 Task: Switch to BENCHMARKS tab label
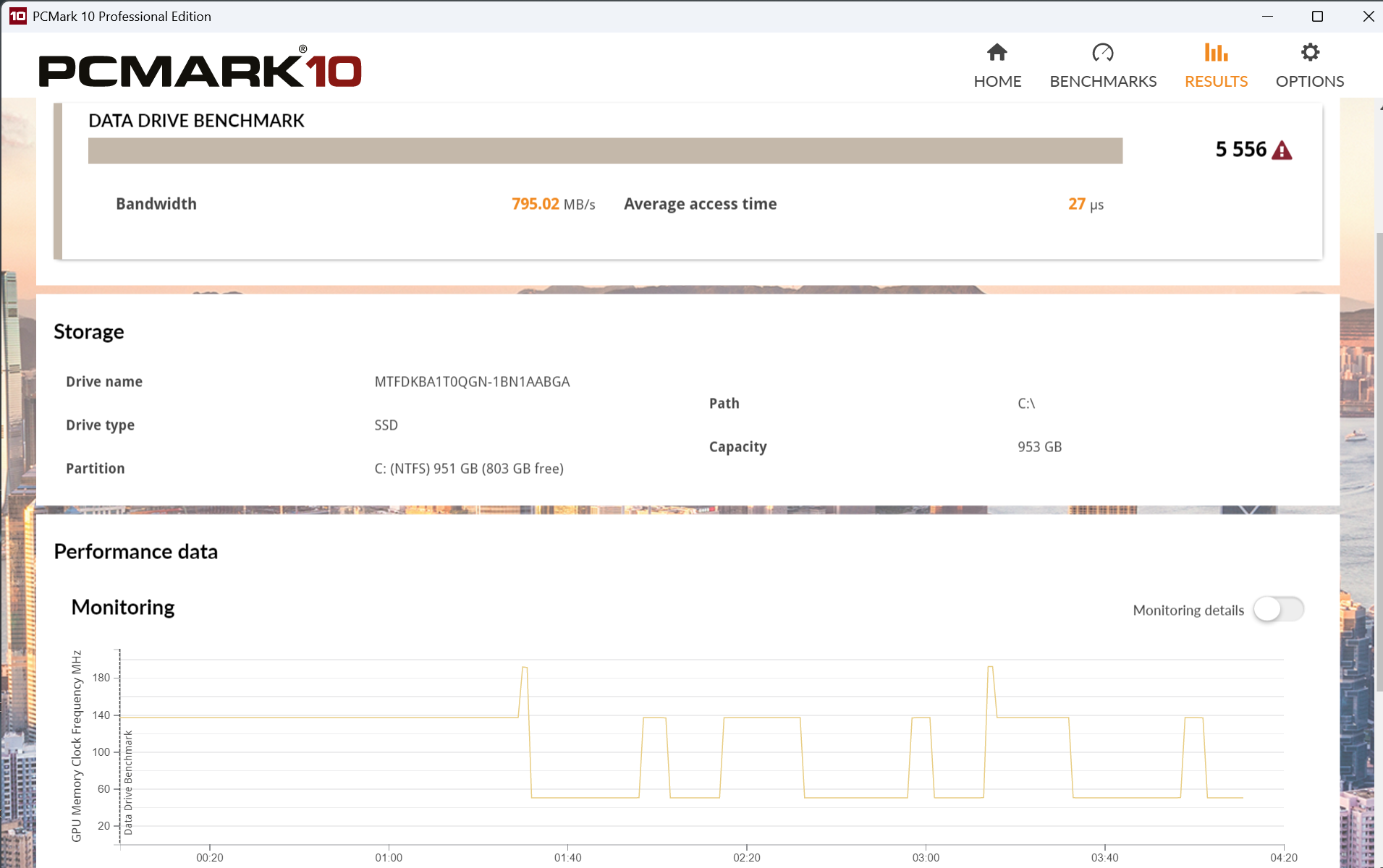pyautogui.click(x=1103, y=81)
